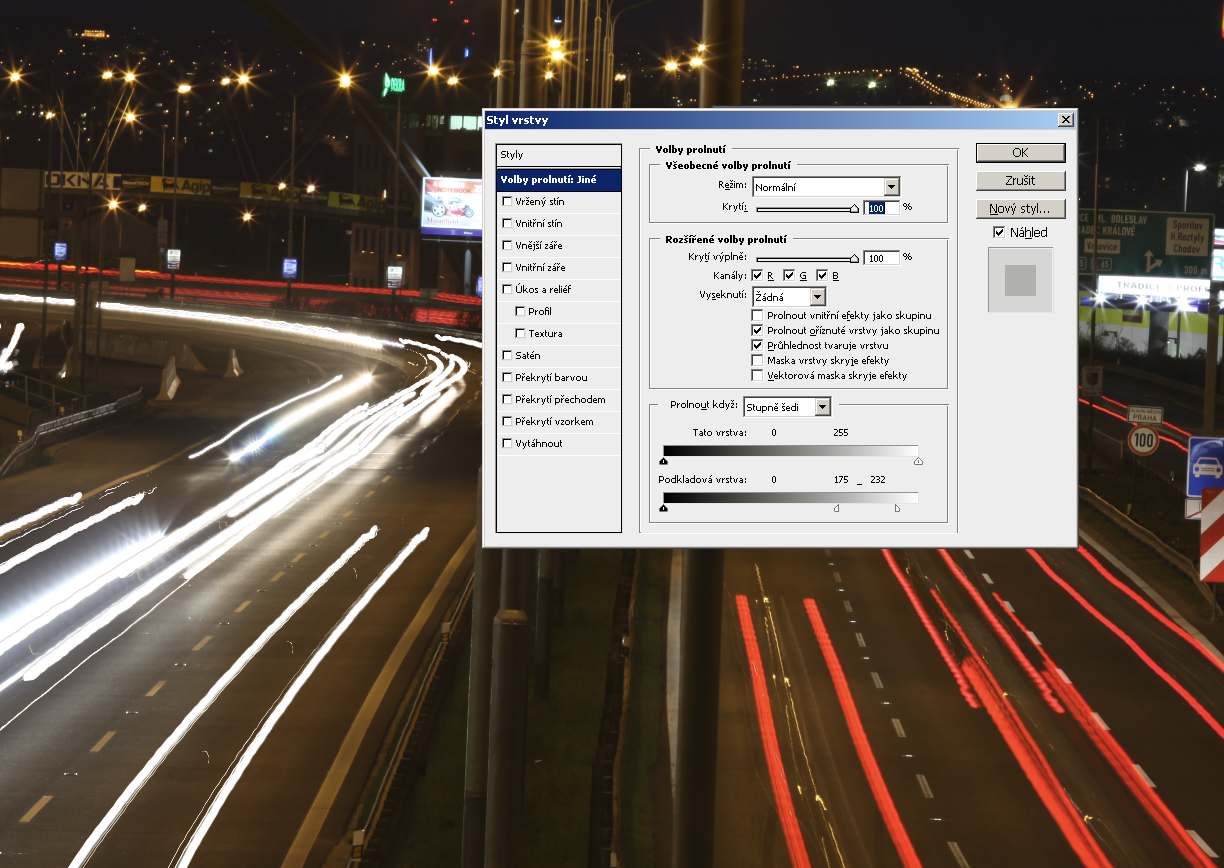Open the Režim blend mode dropdown
This screenshot has width=1224, height=868.
point(891,187)
